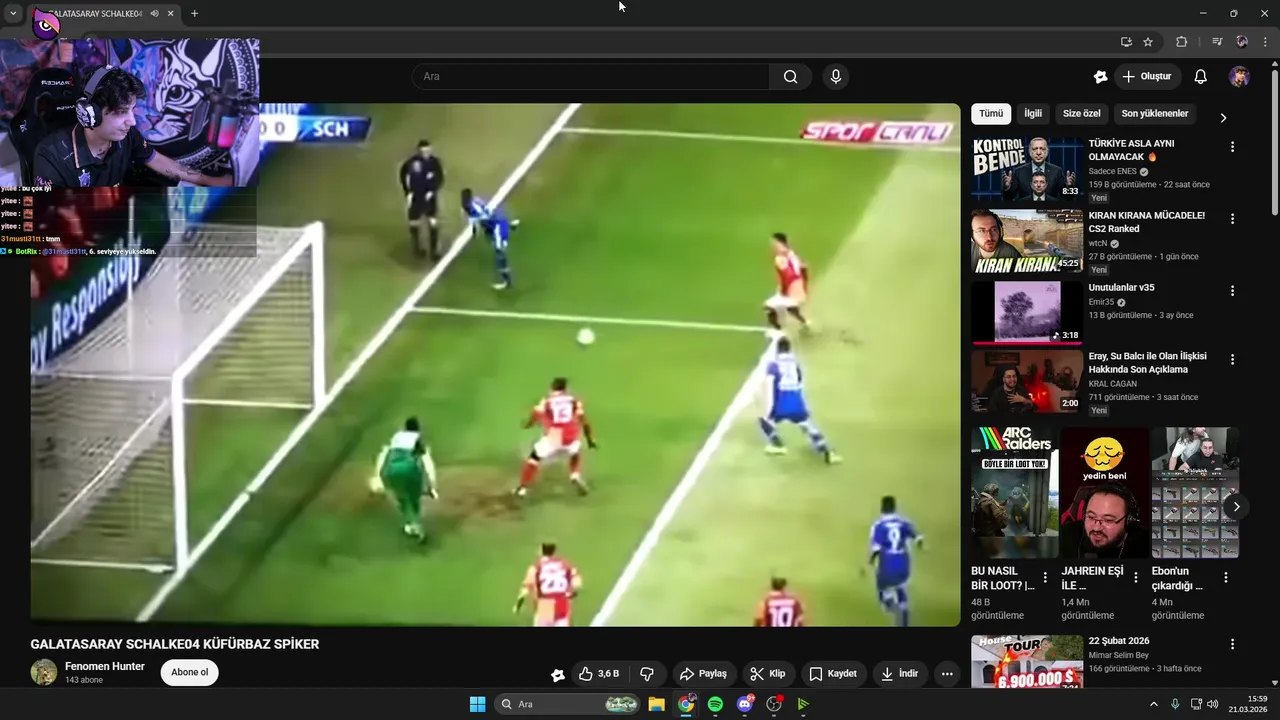1280x720 pixels.
Task: Select the İlgili filter chip
Action: (x=1033, y=114)
